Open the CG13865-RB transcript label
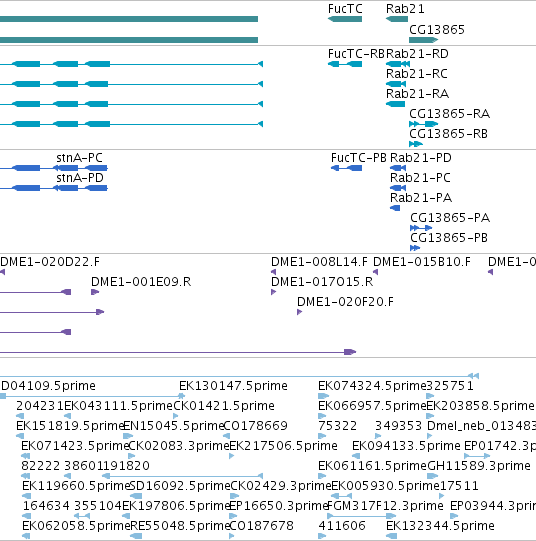Image resolution: width=536 pixels, height=541 pixels. click(448, 134)
